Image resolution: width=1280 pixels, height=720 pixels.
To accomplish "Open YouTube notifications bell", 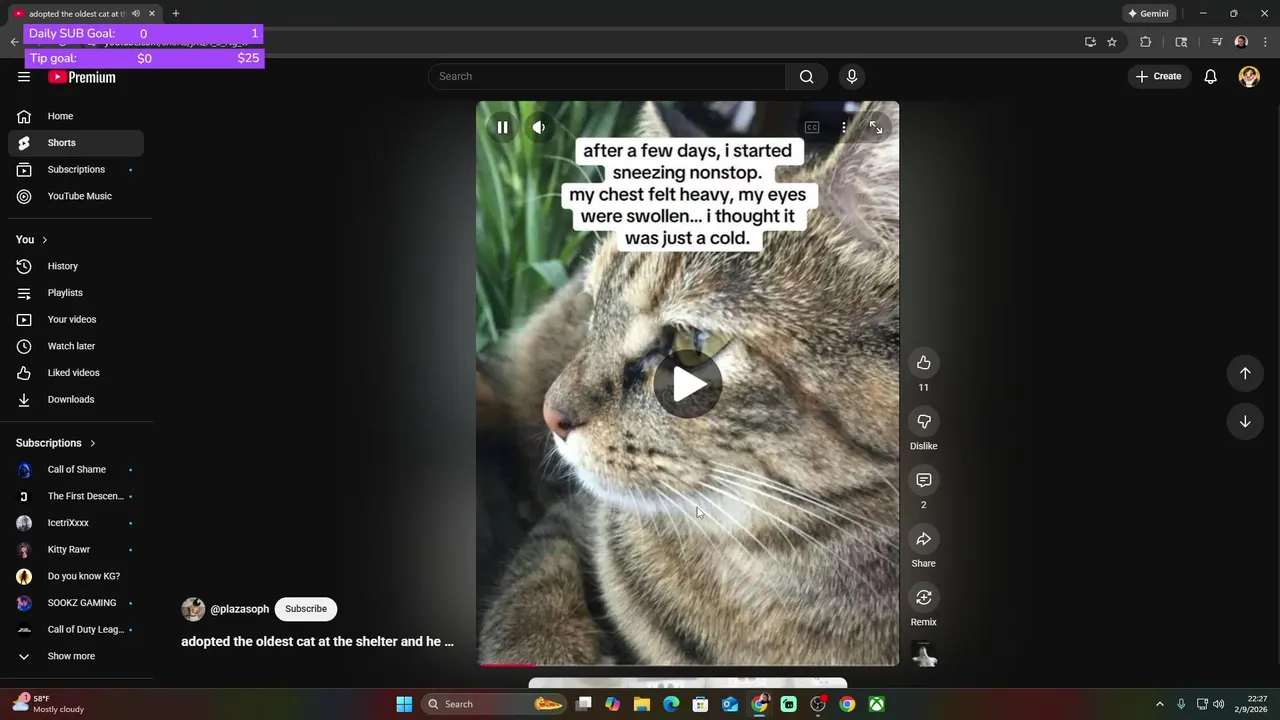I will pyautogui.click(x=1210, y=77).
